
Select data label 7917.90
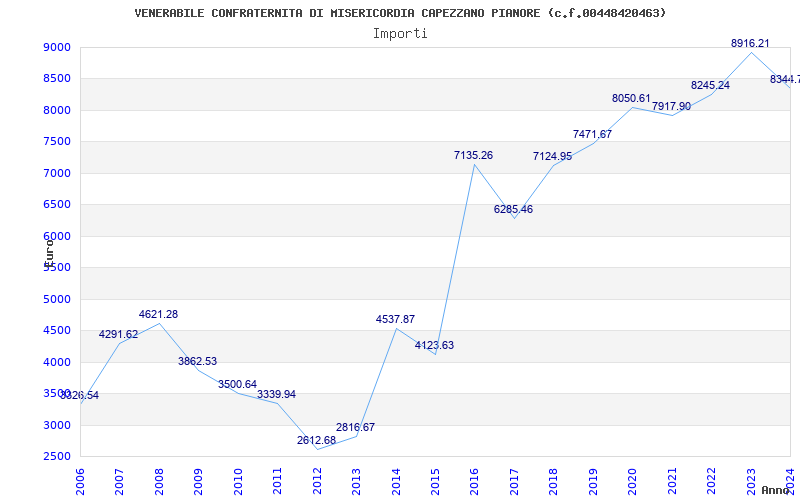point(671,106)
